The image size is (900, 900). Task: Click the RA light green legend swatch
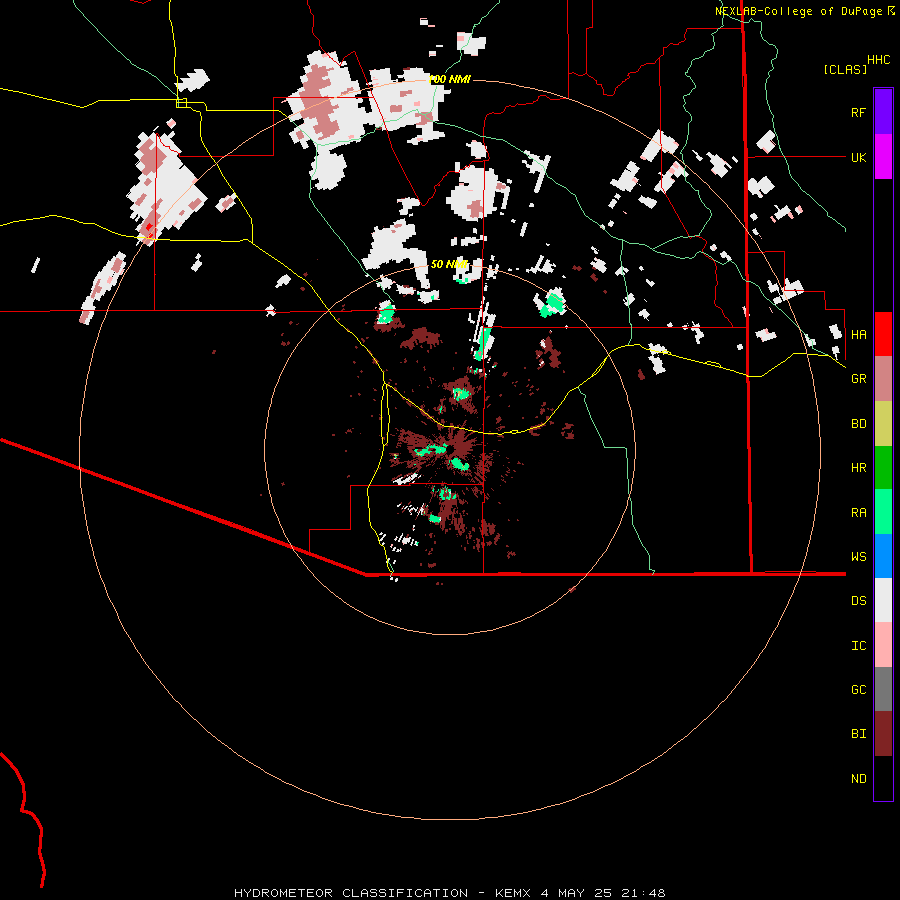click(x=883, y=512)
